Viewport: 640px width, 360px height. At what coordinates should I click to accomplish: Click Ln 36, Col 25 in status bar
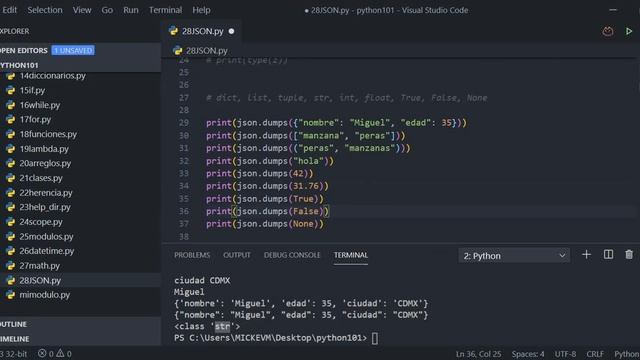(478, 354)
